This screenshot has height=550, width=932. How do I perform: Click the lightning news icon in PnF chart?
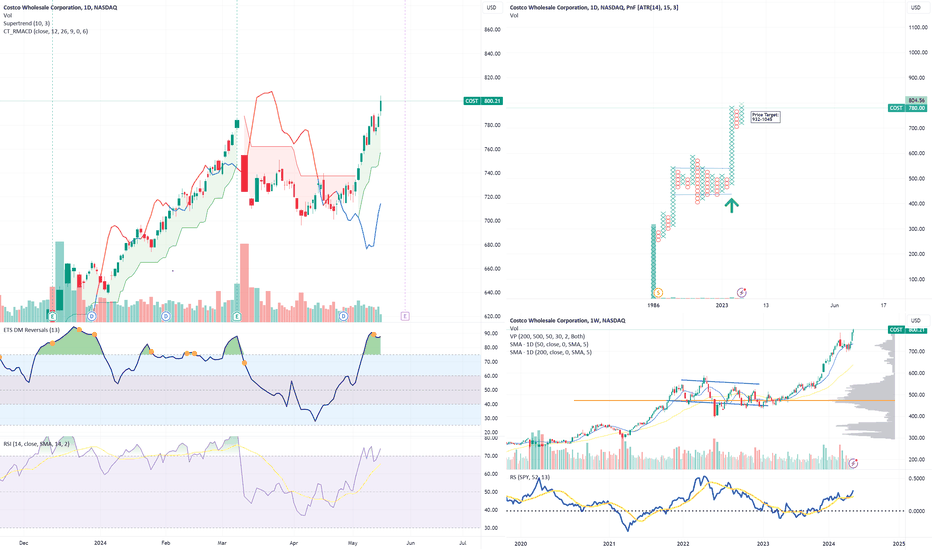tap(742, 293)
